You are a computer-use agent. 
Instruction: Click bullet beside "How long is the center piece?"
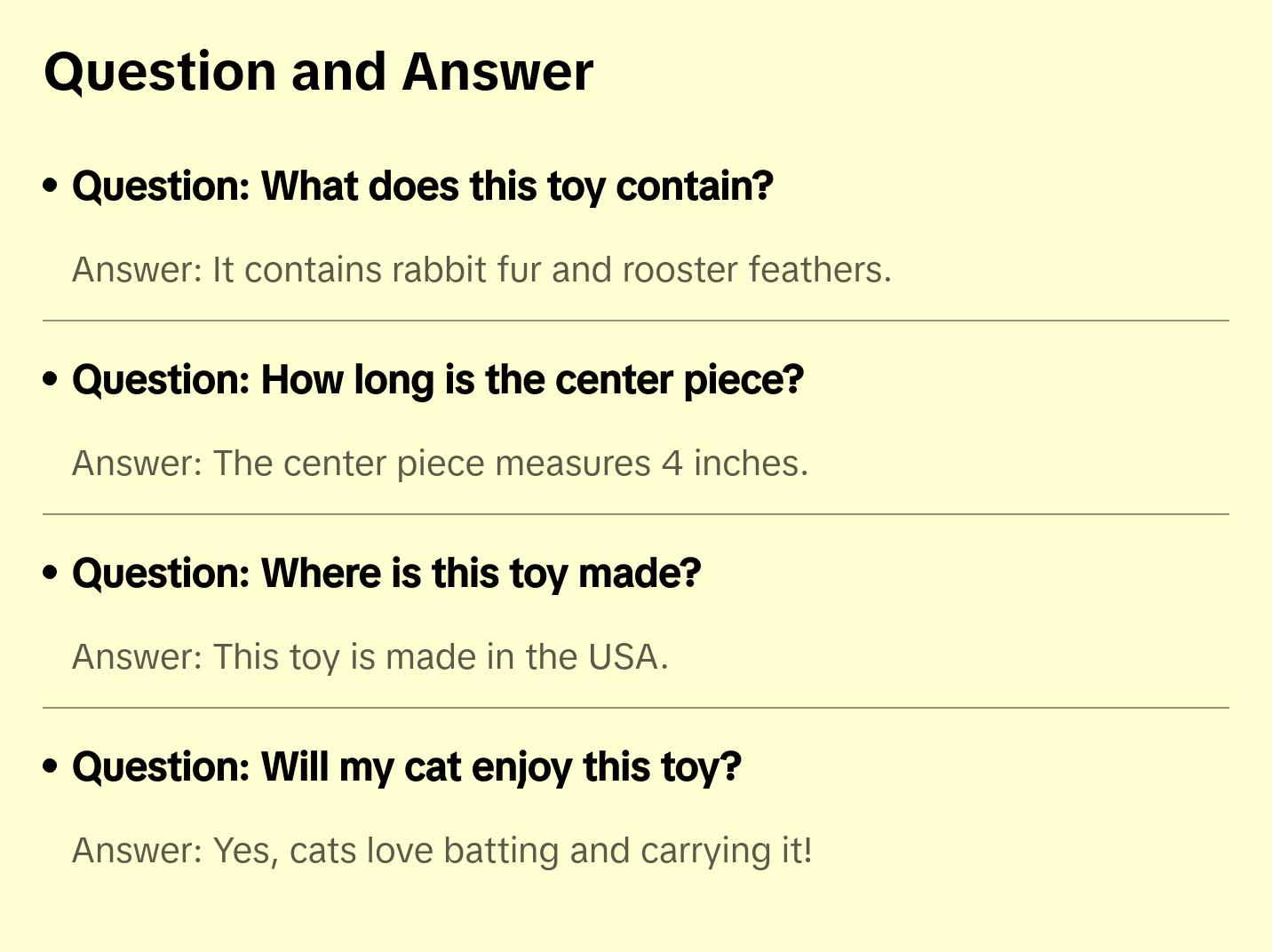click(x=51, y=379)
